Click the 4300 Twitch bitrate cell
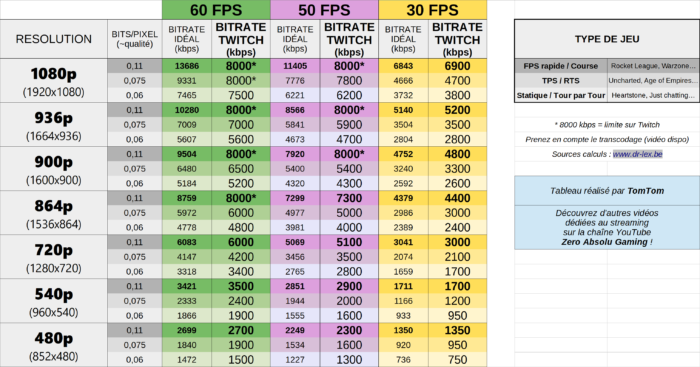Screen dimensions: 700x367 point(349,184)
